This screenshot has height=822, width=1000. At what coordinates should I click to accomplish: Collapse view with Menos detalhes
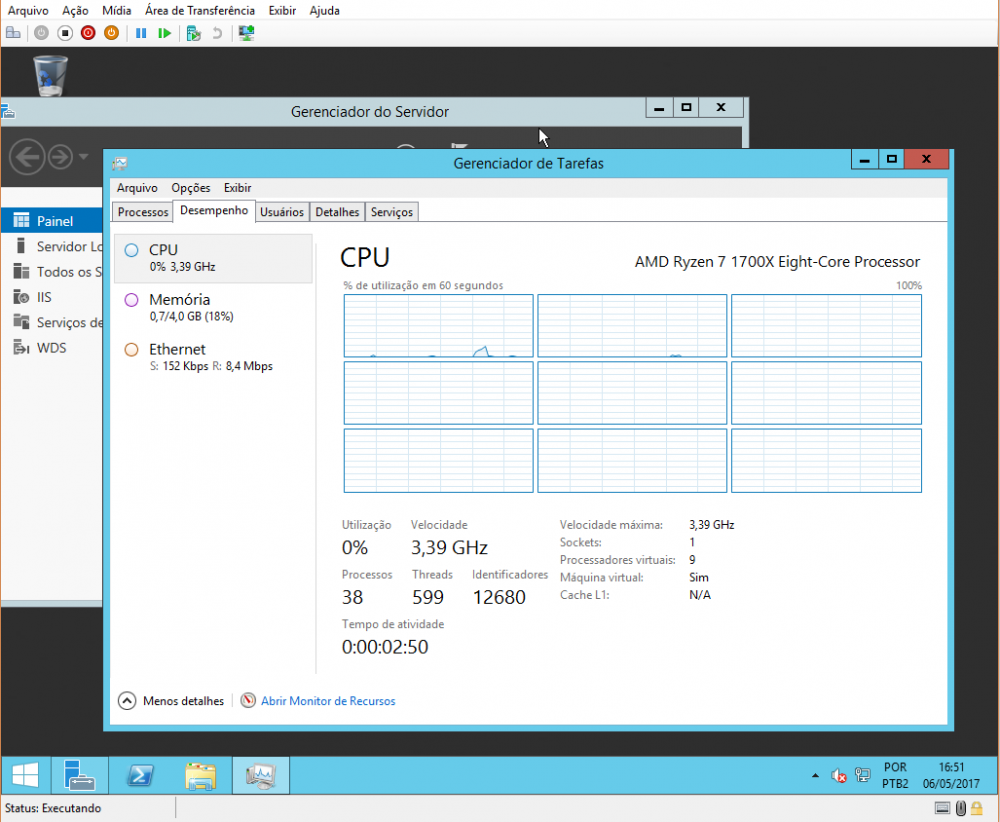(x=171, y=701)
